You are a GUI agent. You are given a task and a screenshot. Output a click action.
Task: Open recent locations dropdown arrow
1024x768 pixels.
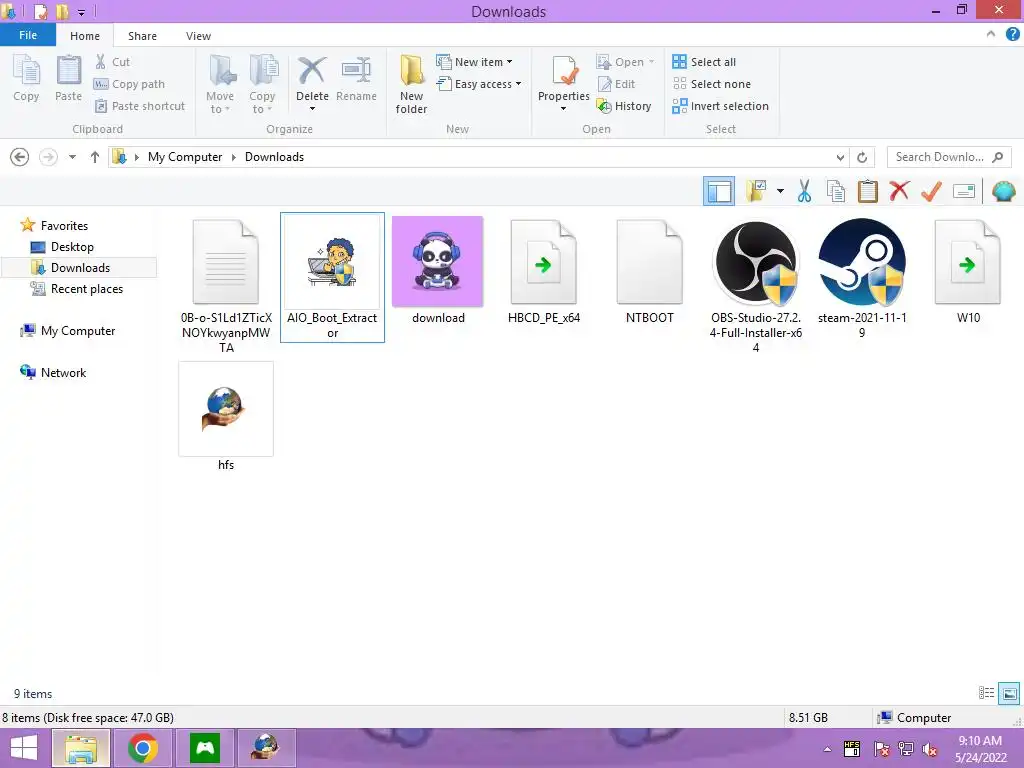(72, 157)
